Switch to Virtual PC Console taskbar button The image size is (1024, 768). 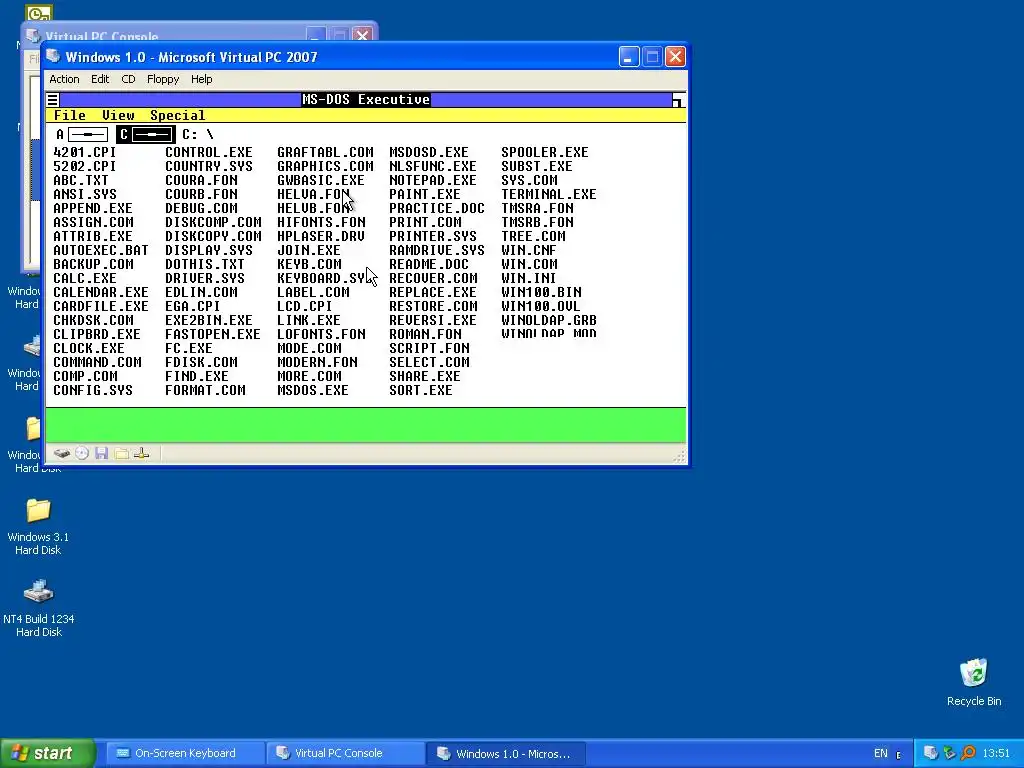tap(345, 753)
